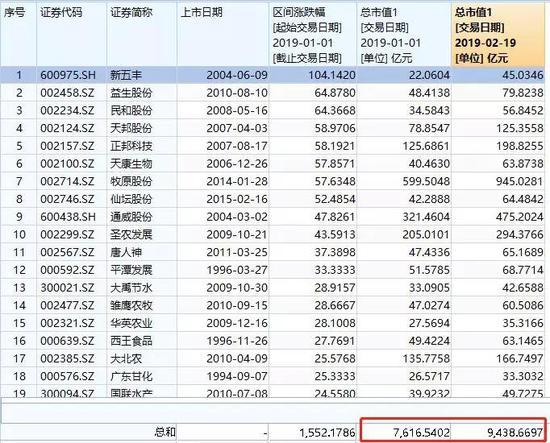The width and height of the screenshot is (550, 443).
Task: Click the 证券简称 column header
Action: pos(142,34)
